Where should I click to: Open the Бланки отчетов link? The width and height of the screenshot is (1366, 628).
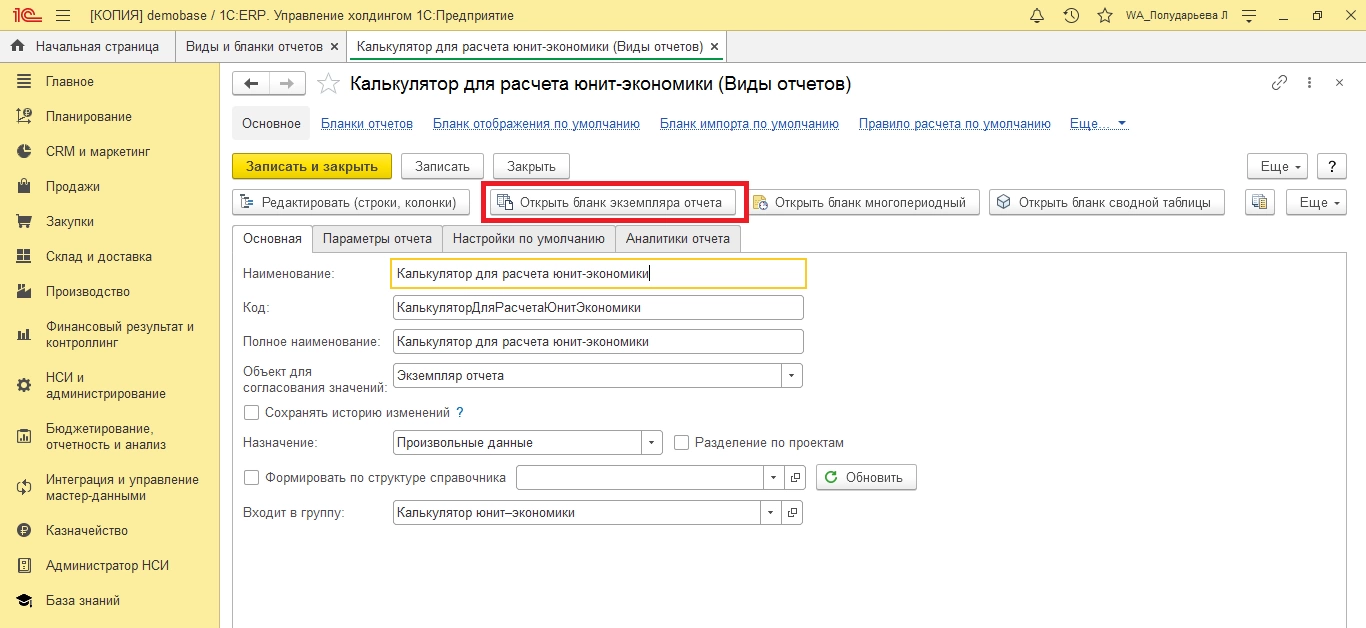point(367,124)
